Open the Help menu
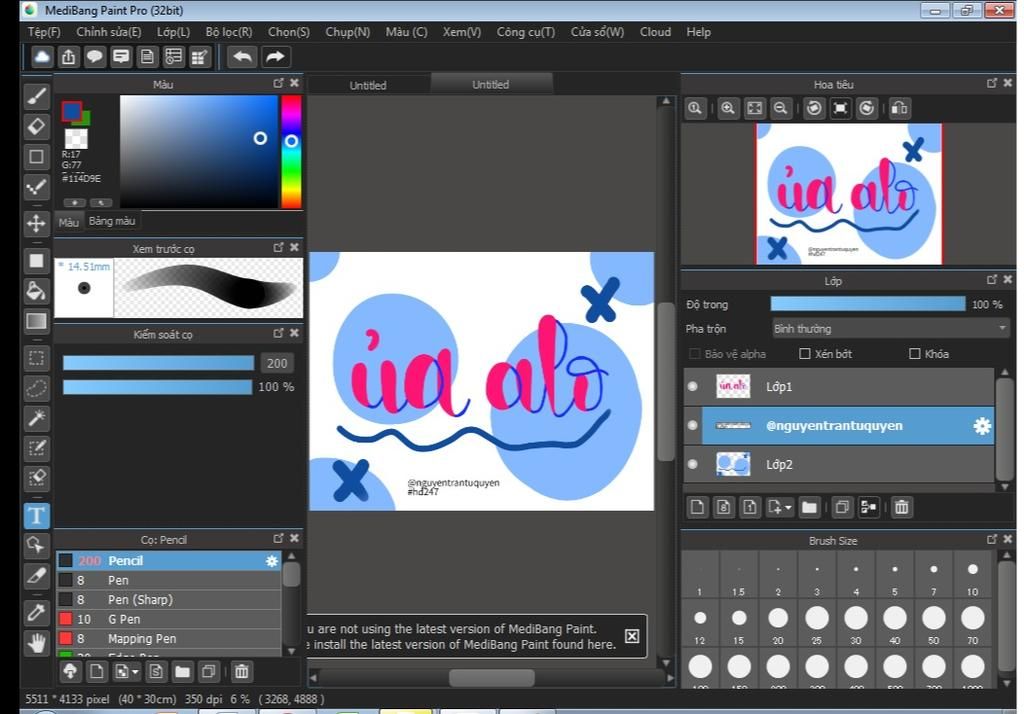The image size is (1024, 714). [x=698, y=31]
